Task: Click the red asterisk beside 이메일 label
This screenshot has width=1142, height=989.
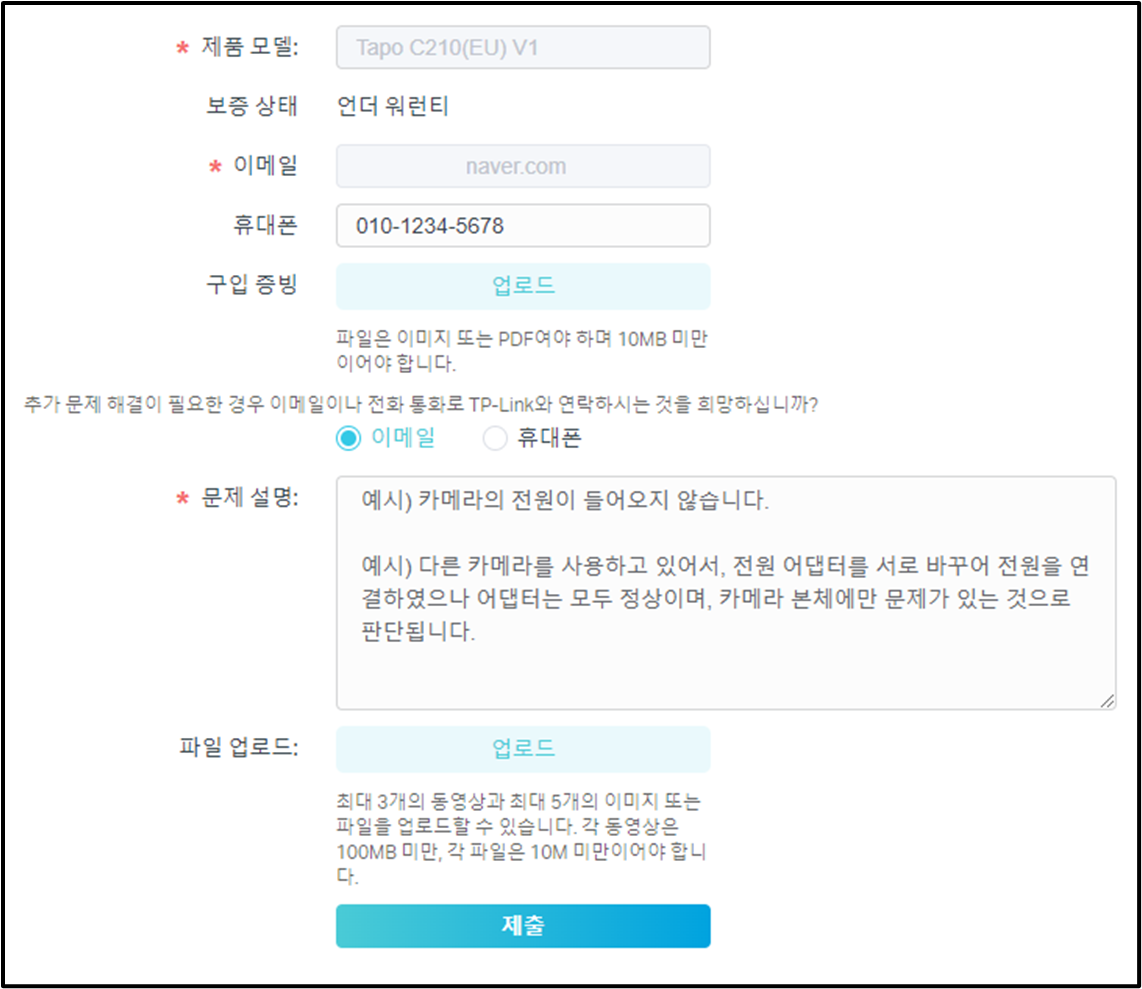Action: tap(215, 168)
